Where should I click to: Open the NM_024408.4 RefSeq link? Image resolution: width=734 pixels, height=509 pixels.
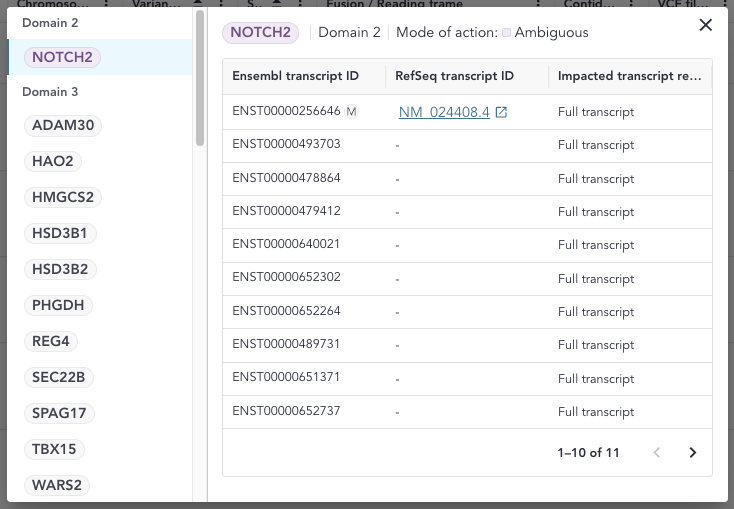pyautogui.click(x=444, y=112)
